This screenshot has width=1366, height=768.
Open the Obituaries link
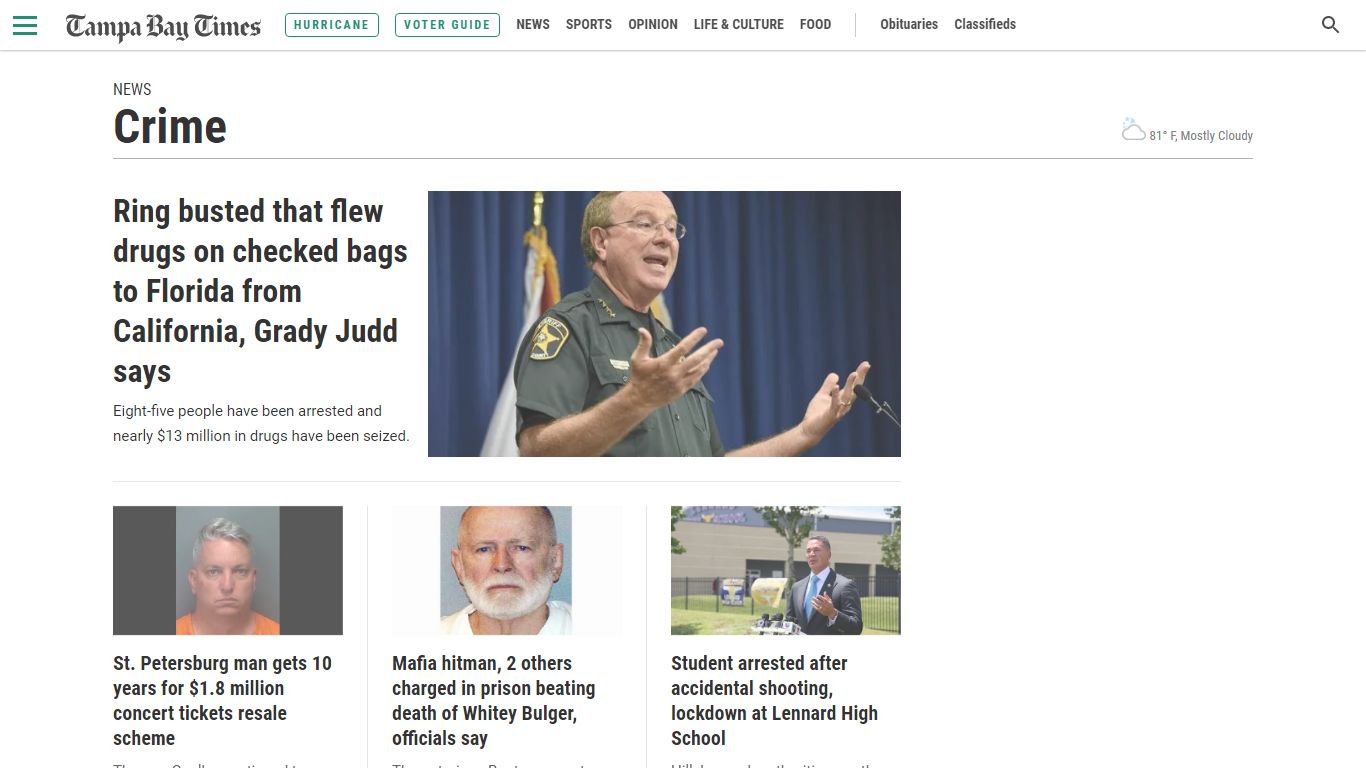[909, 24]
